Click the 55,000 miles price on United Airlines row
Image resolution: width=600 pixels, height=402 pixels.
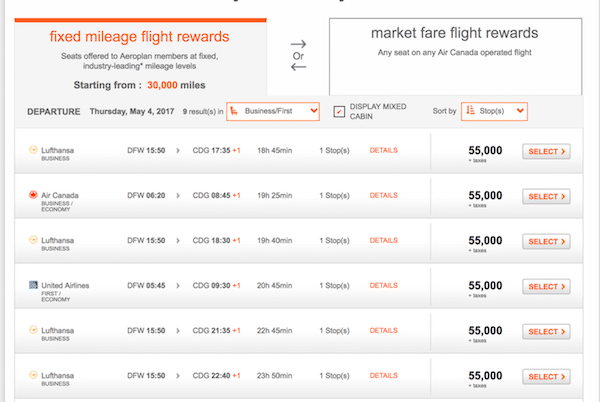pos(485,286)
